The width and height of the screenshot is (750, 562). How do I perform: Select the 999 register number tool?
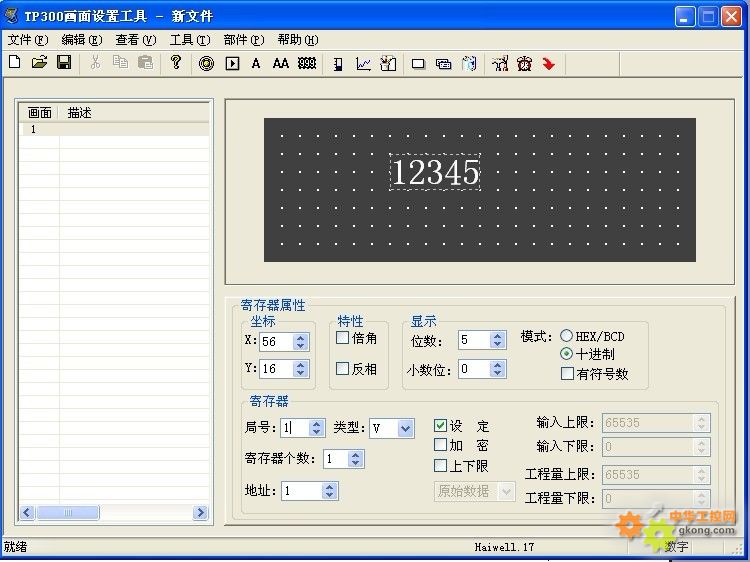point(307,63)
